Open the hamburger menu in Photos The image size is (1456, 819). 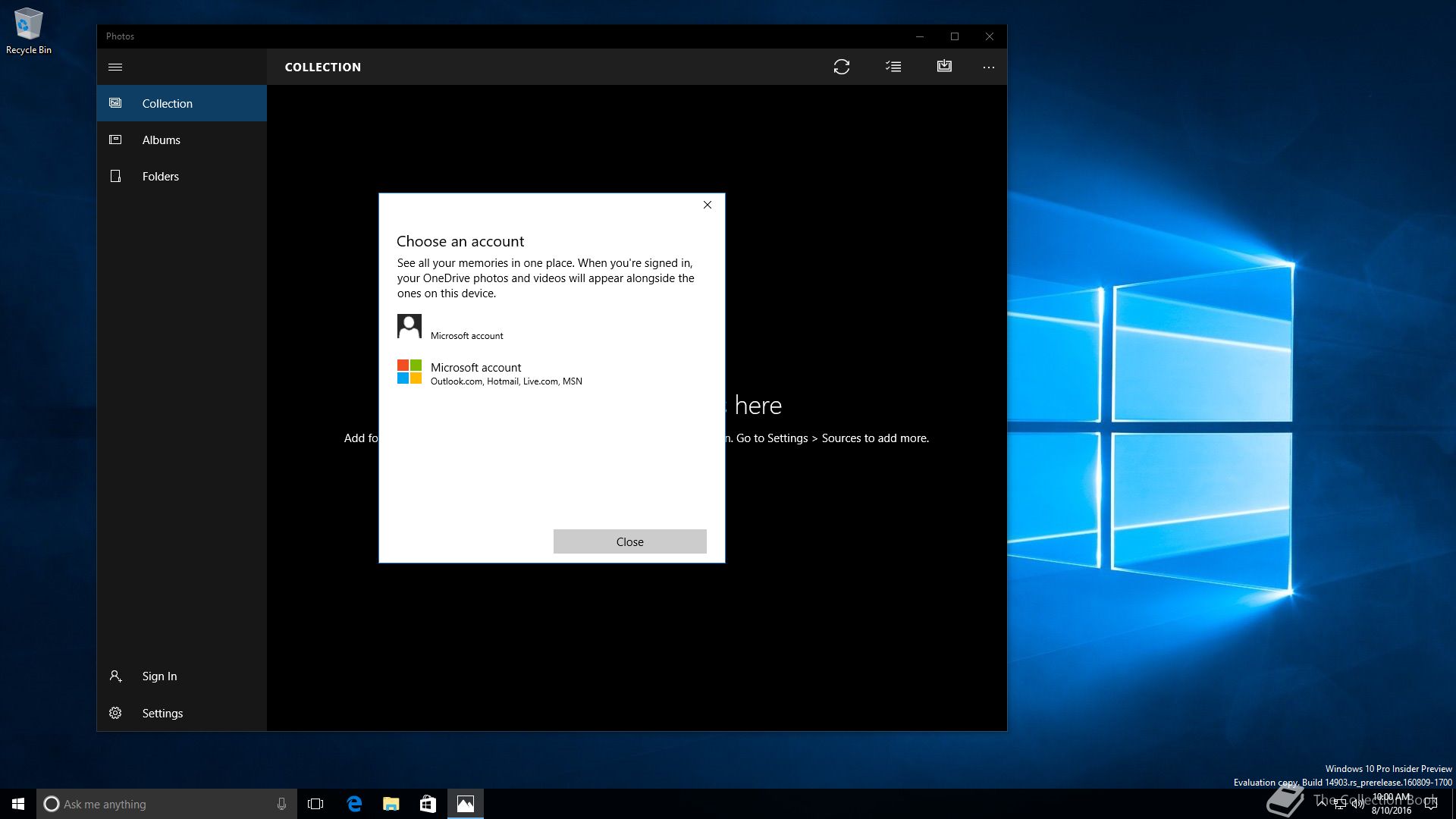coord(115,67)
